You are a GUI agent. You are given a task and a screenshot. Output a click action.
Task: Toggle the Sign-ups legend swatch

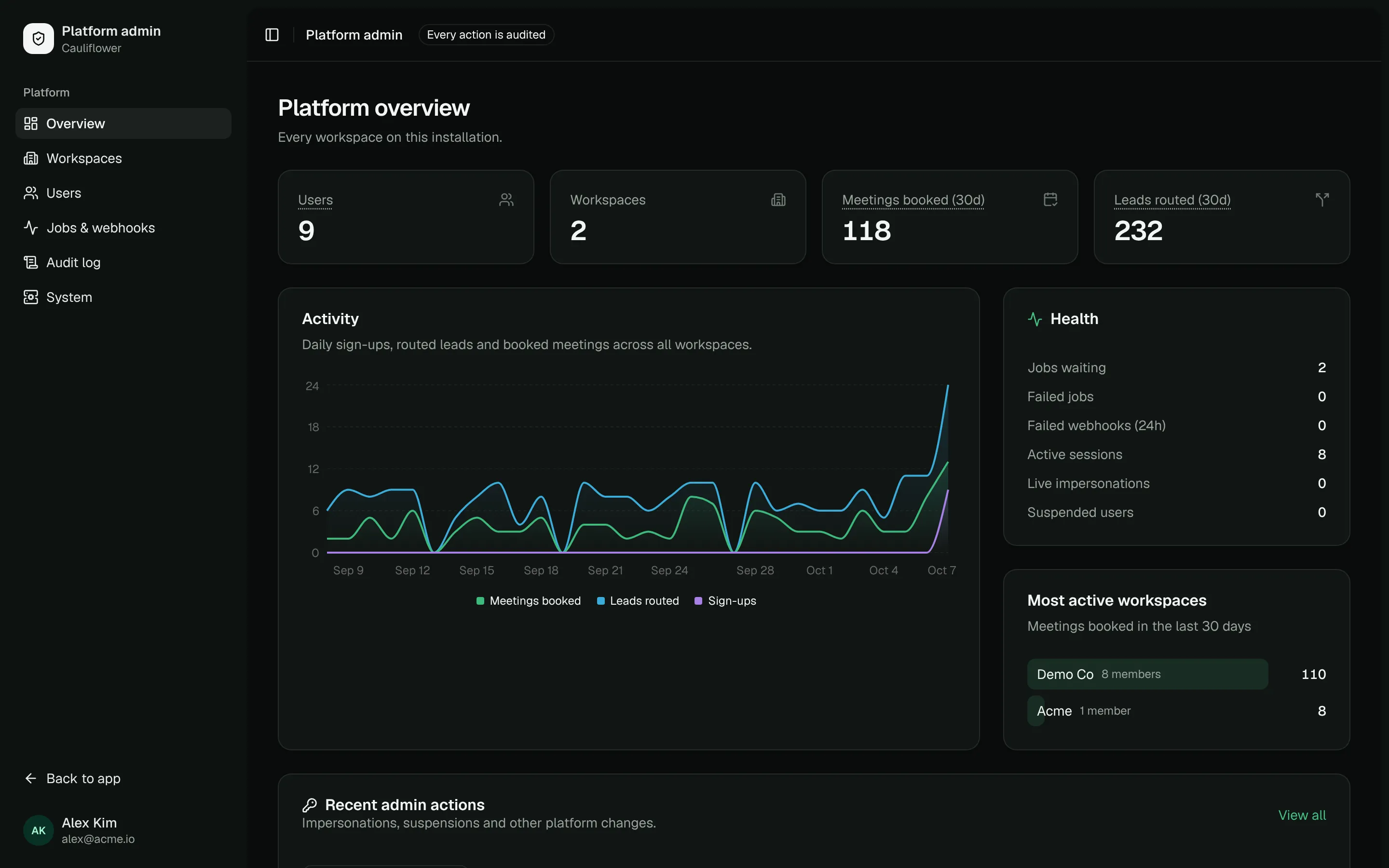[x=698, y=601]
